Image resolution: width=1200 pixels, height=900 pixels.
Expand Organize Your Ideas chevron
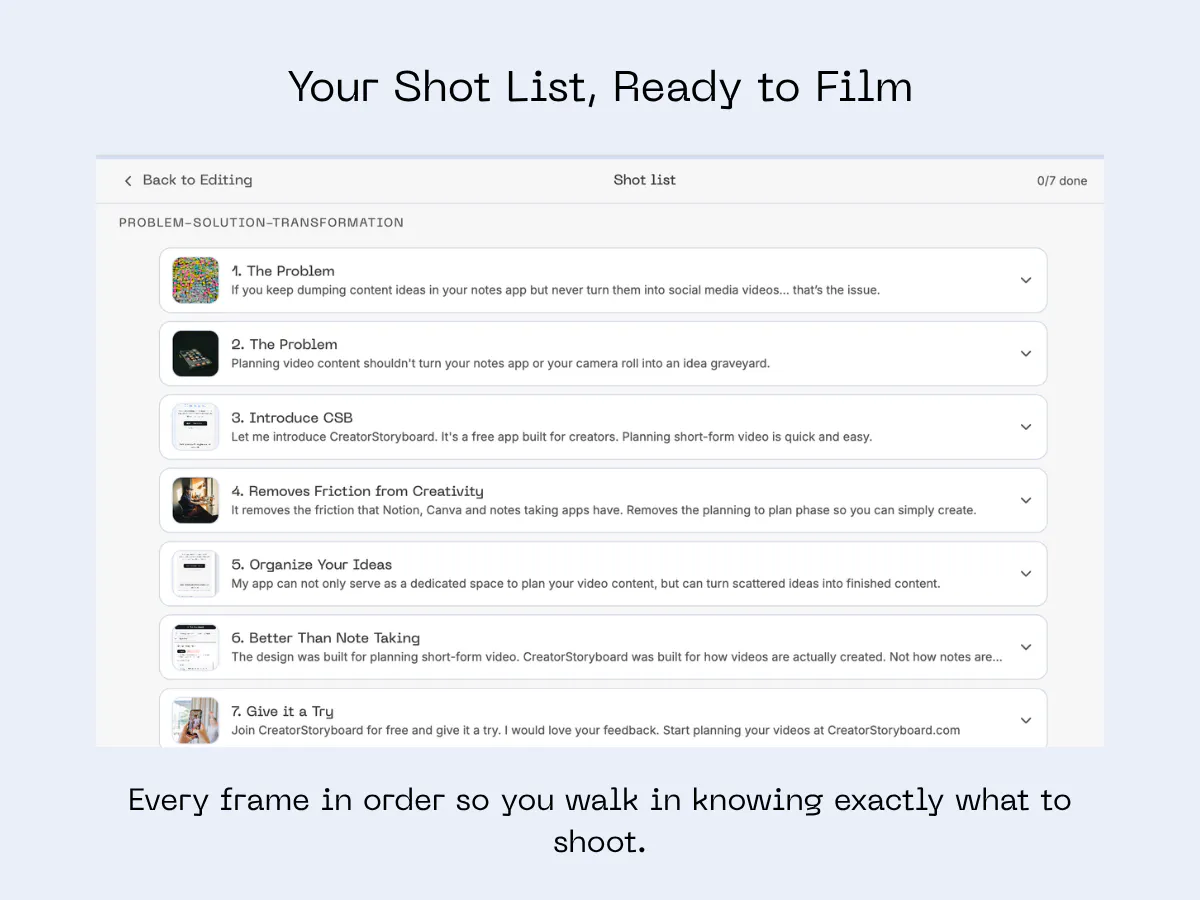[1025, 573]
